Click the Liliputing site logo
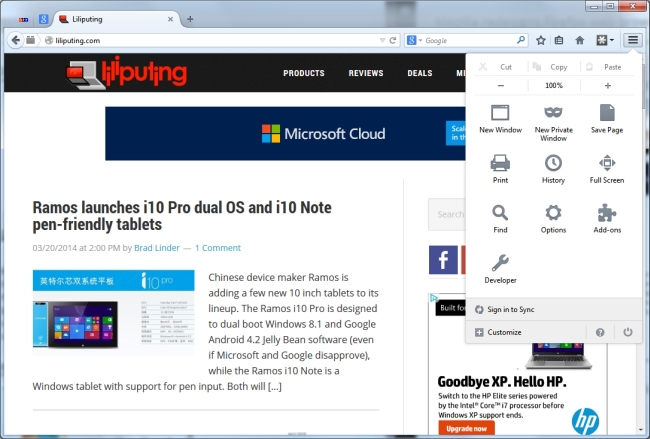 coord(126,72)
